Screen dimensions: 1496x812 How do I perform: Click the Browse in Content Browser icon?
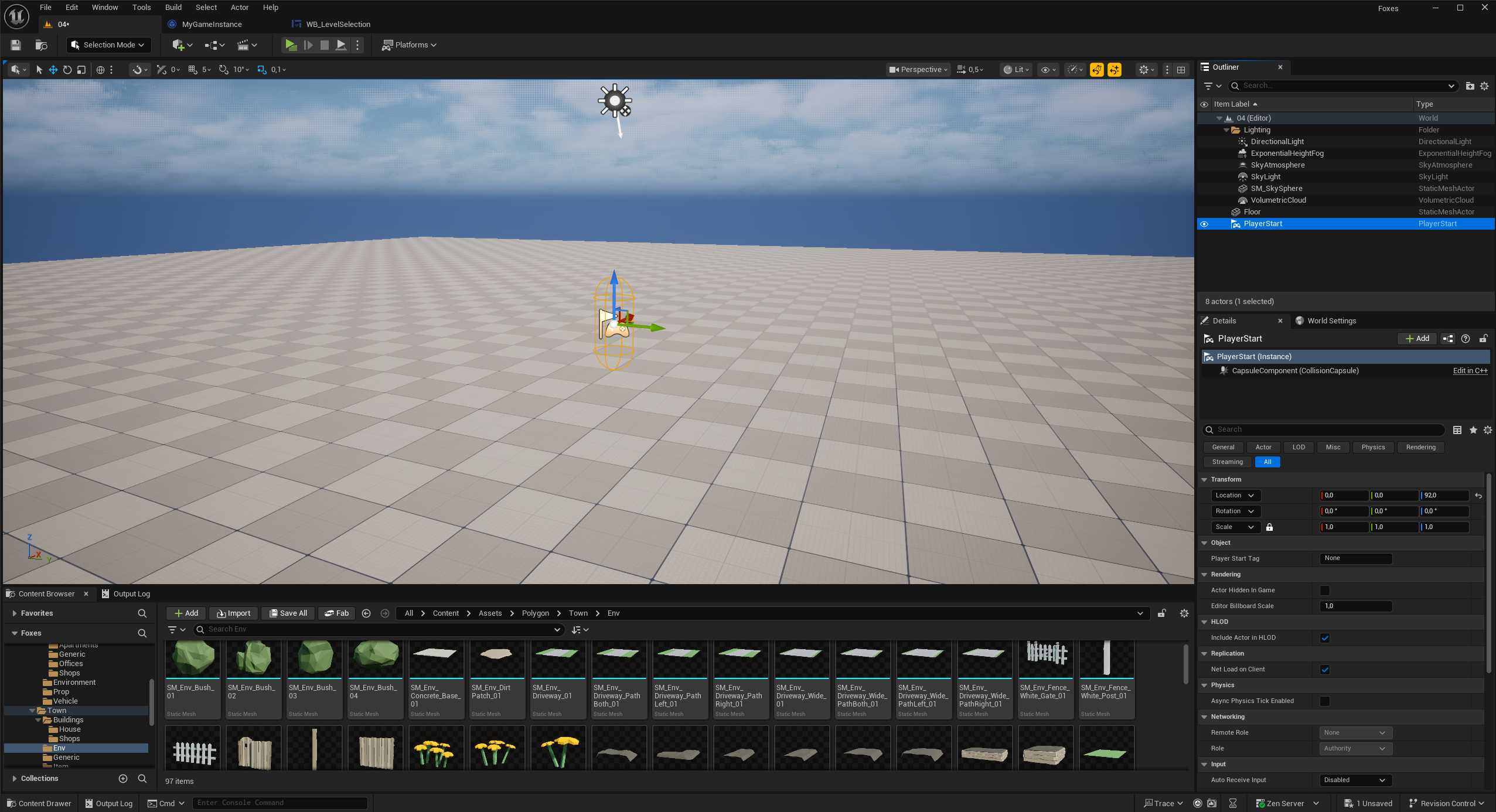tap(41, 45)
